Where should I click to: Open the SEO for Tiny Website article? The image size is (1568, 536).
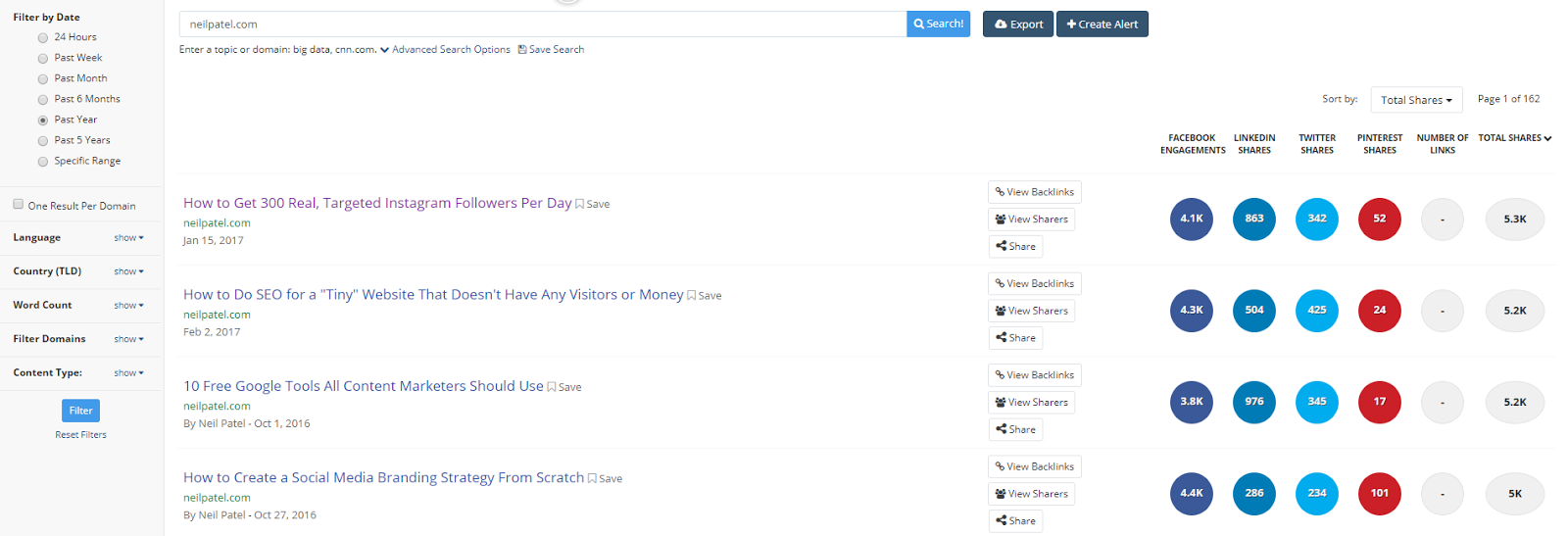433,294
